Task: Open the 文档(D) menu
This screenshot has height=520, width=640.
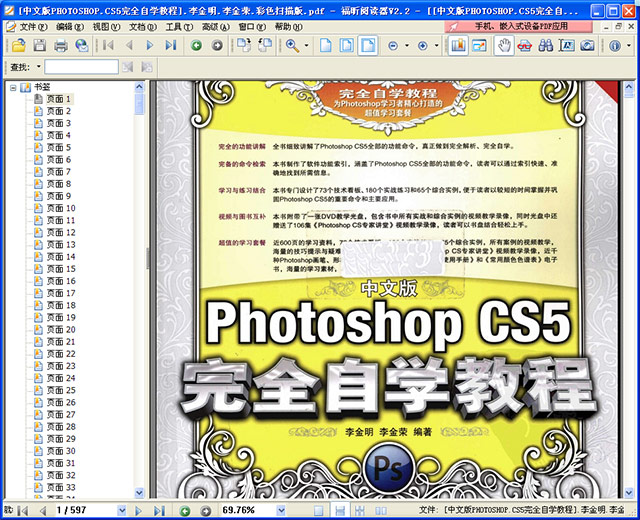Action: click(143, 27)
